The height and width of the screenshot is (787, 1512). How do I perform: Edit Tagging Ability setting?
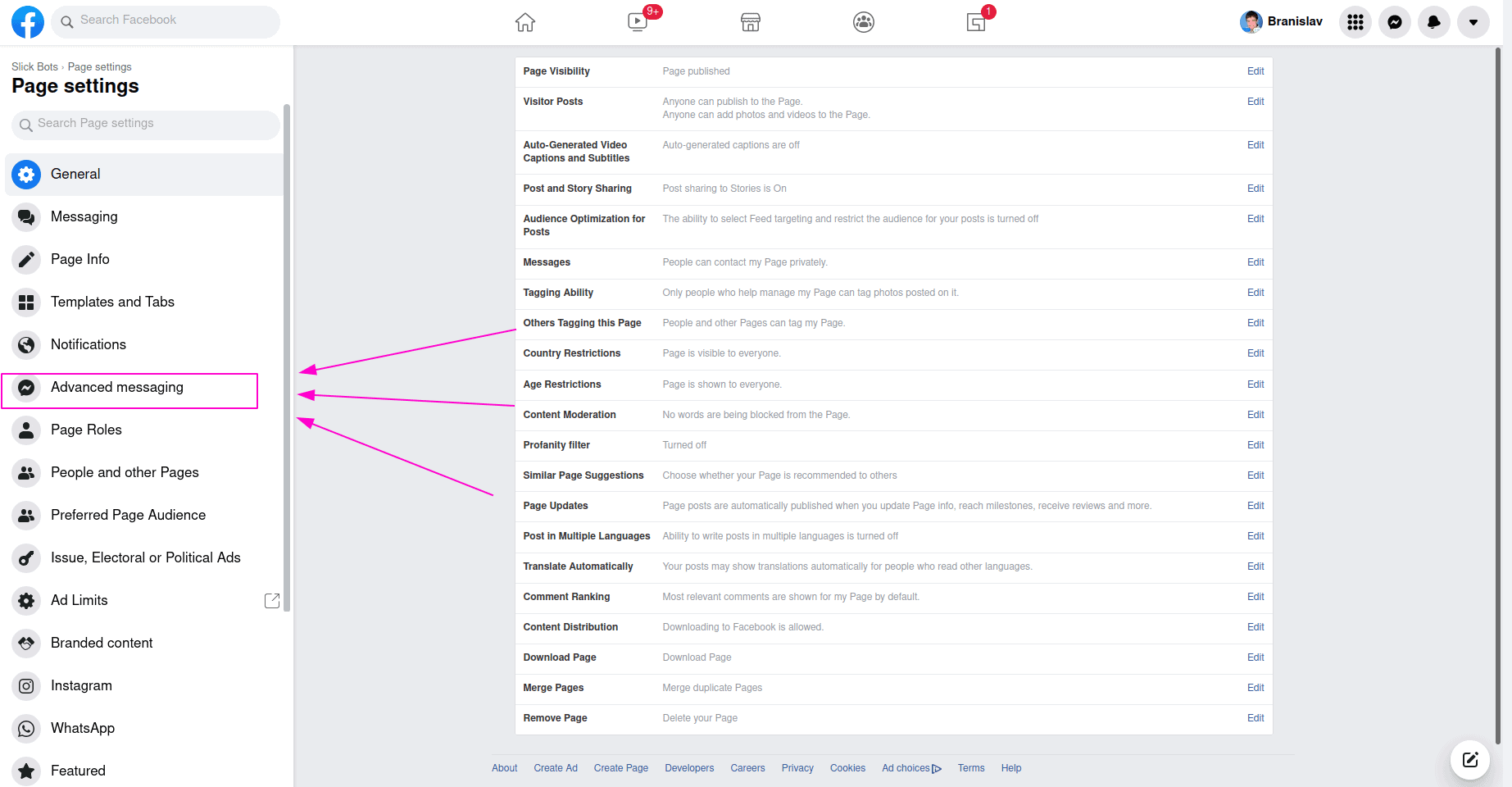click(1255, 293)
